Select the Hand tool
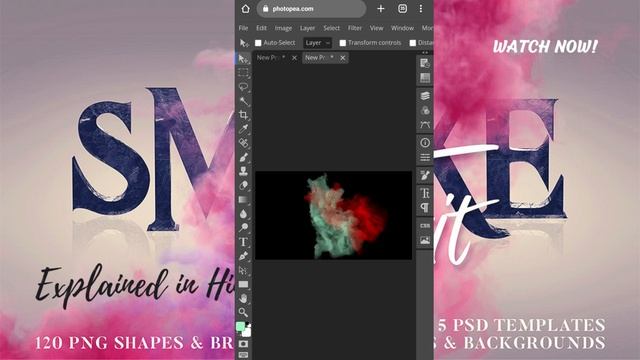This screenshot has width=640, height=360. 243,298
